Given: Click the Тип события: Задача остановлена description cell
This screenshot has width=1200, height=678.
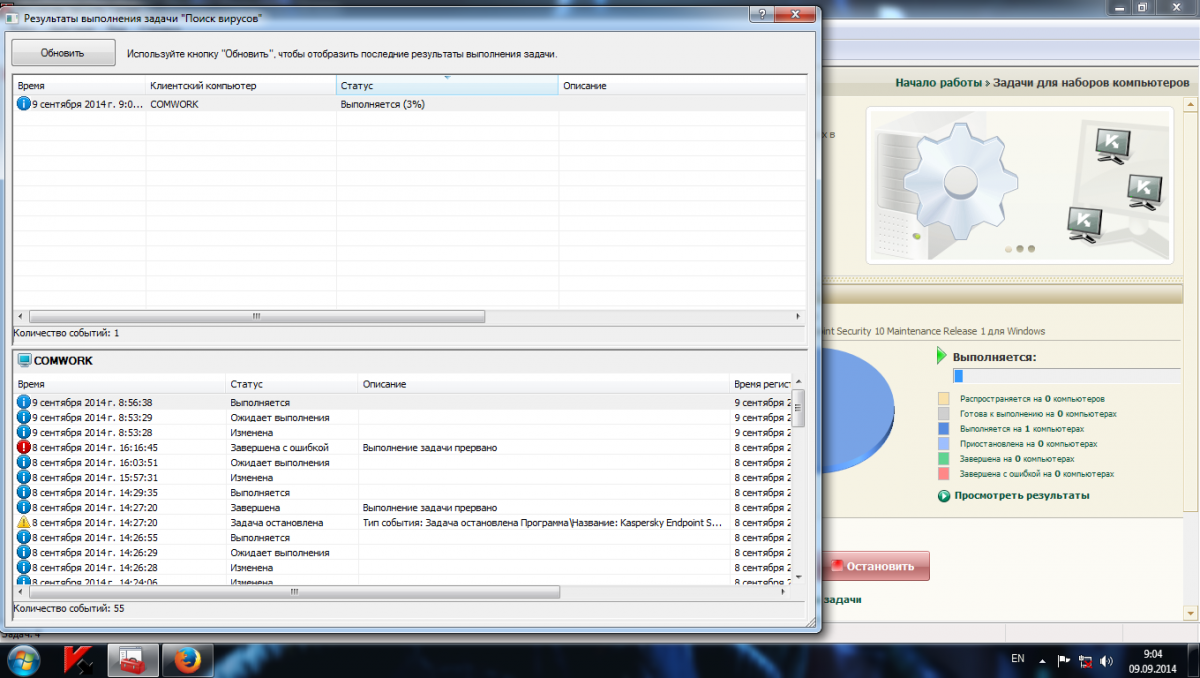Looking at the screenshot, I should point(542,522).
